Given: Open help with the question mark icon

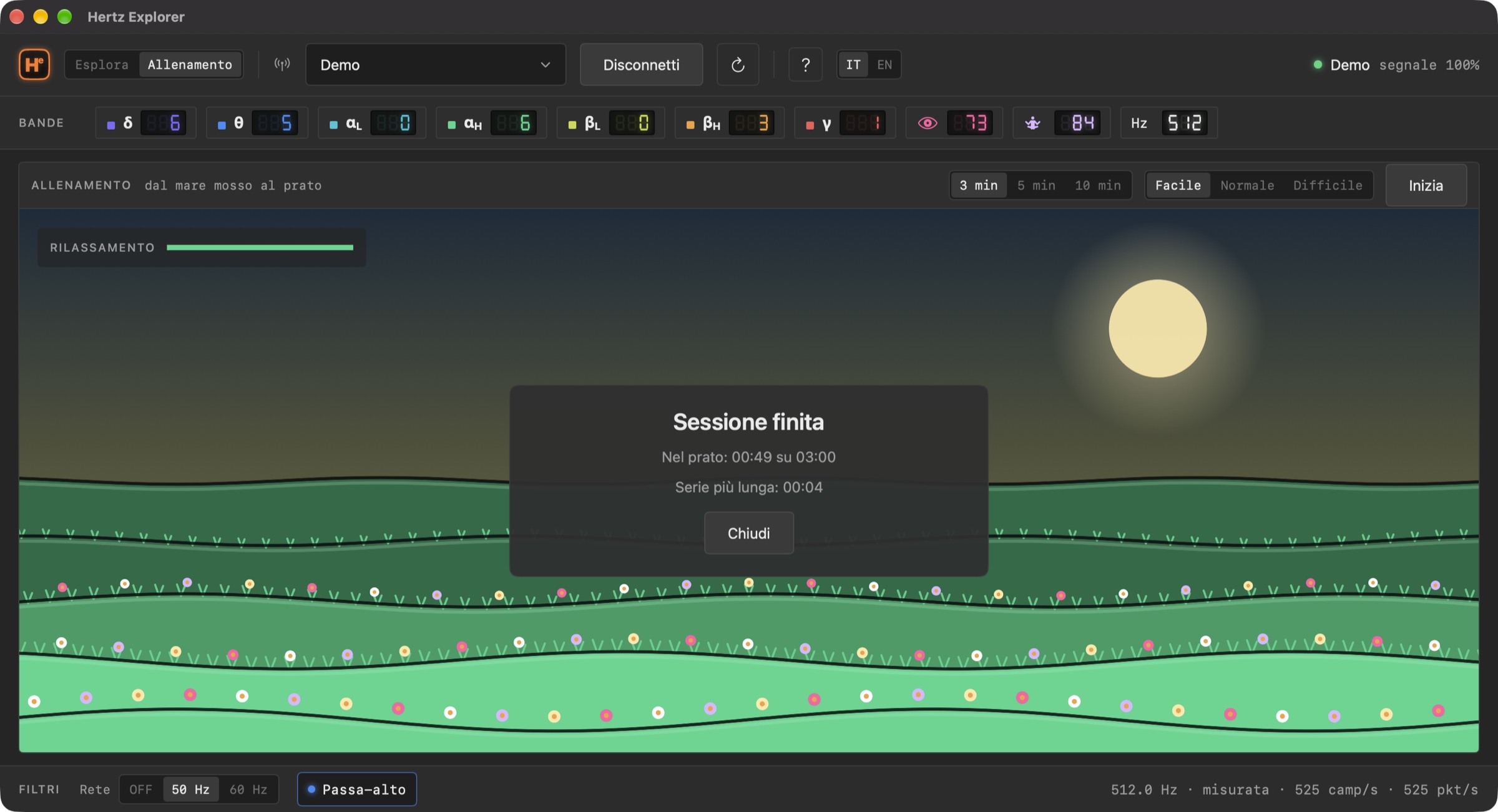Looking at the screenshot, I should pos(805,64).
